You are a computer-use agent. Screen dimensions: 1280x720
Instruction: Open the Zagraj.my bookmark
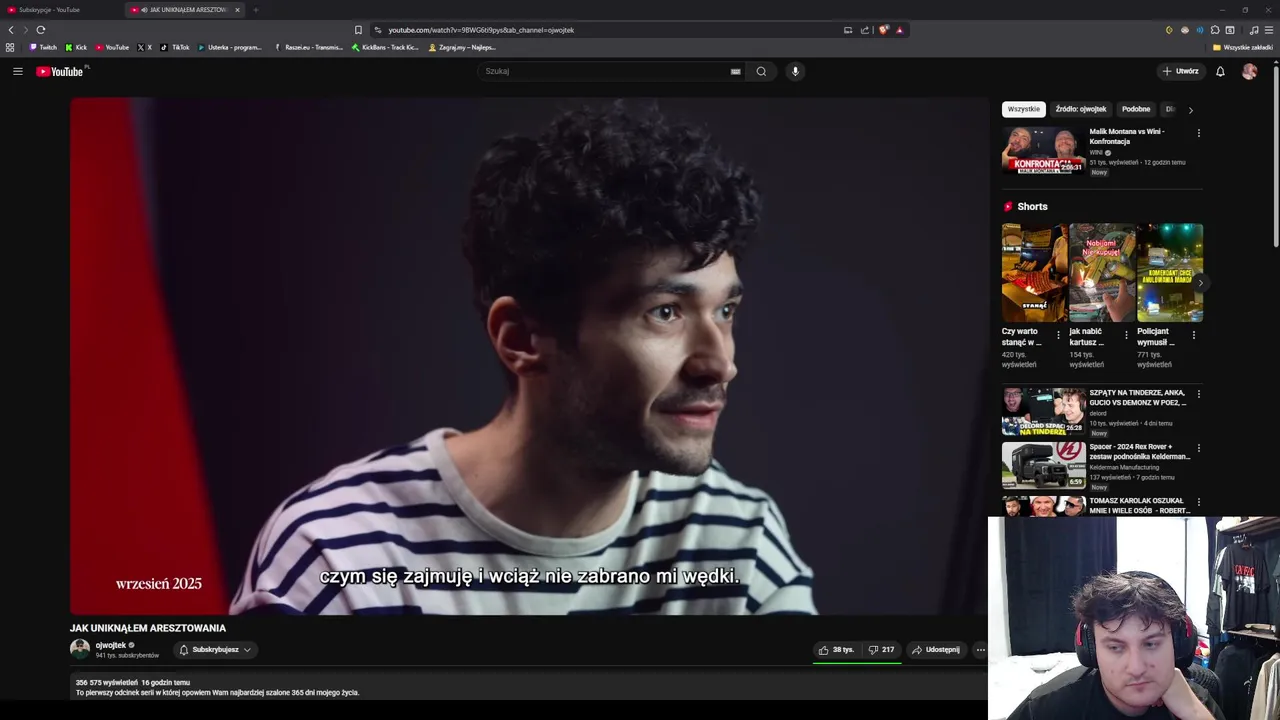(463, 47)
